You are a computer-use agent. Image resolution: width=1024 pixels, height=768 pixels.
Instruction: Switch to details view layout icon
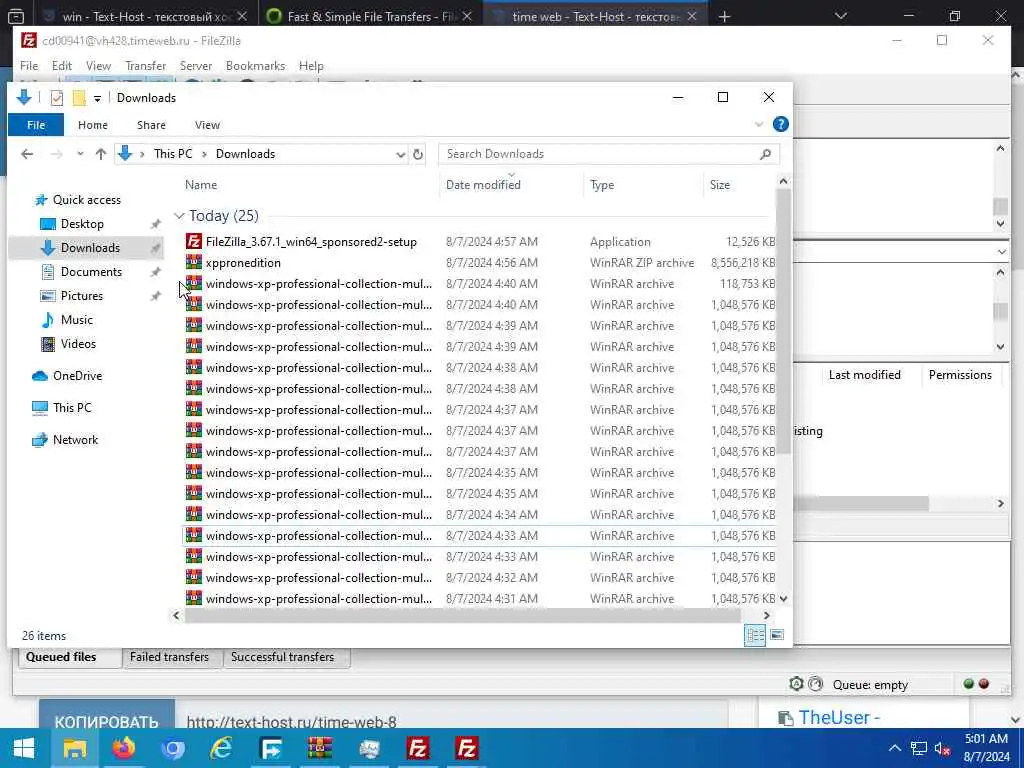pos(755,635)
